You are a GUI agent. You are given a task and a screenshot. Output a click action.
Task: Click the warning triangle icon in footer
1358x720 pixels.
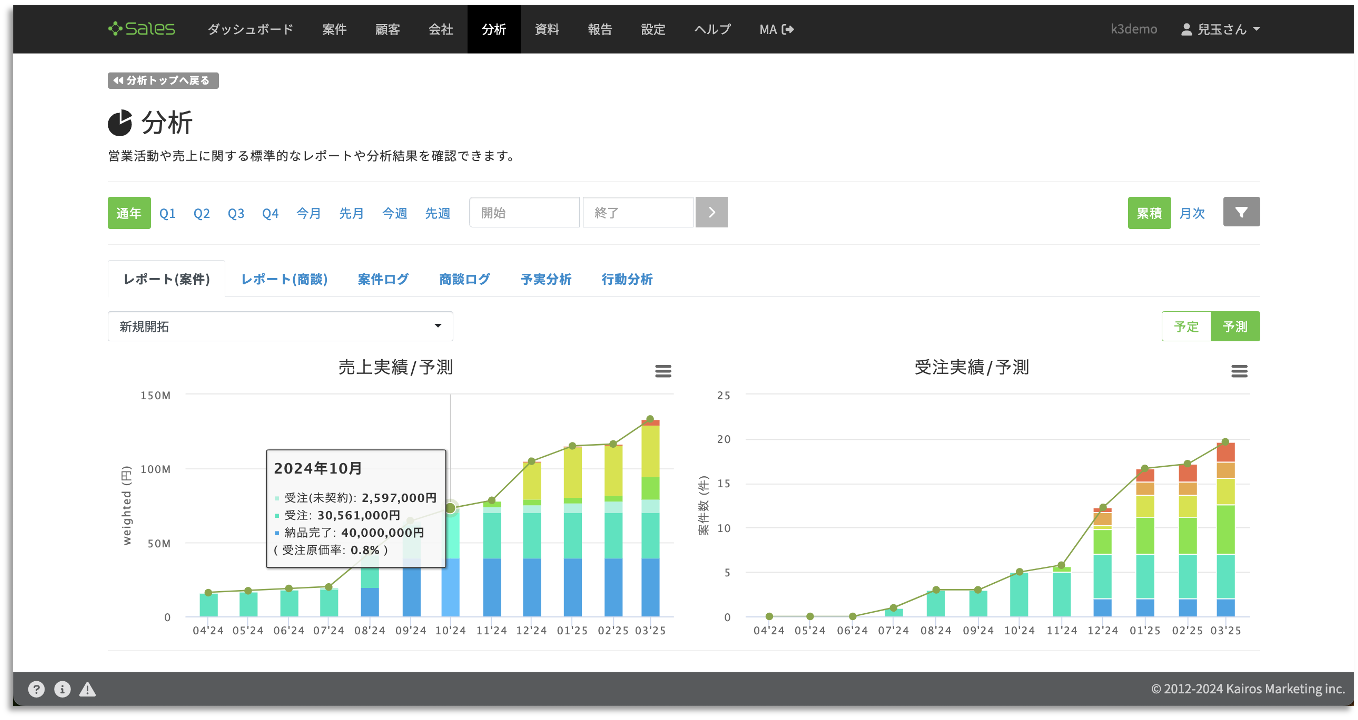88,689
